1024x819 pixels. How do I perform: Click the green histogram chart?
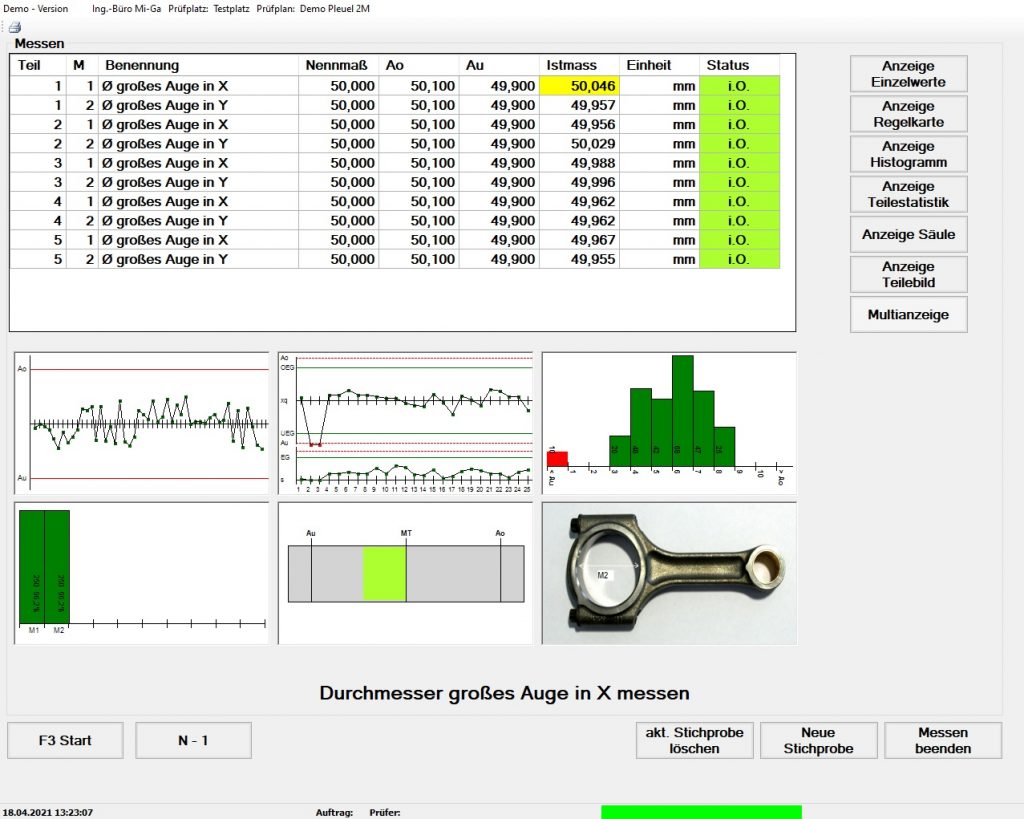tap(668, 421)
